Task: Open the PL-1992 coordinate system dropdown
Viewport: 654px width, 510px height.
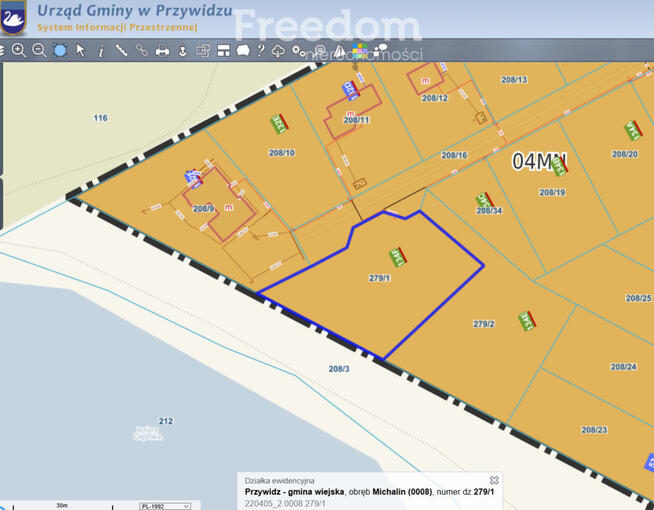Action: point(165,506)
